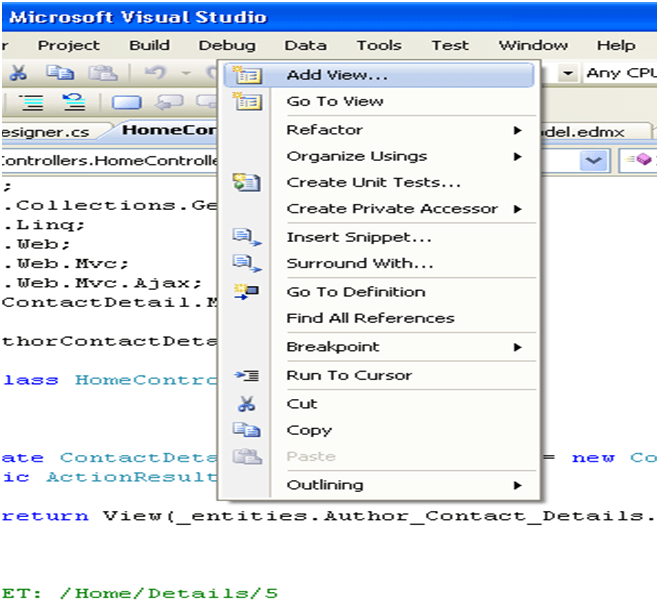Click Surround With in context menu
The height and width of the screenshot is (612, 659).
tap(359, 264)
